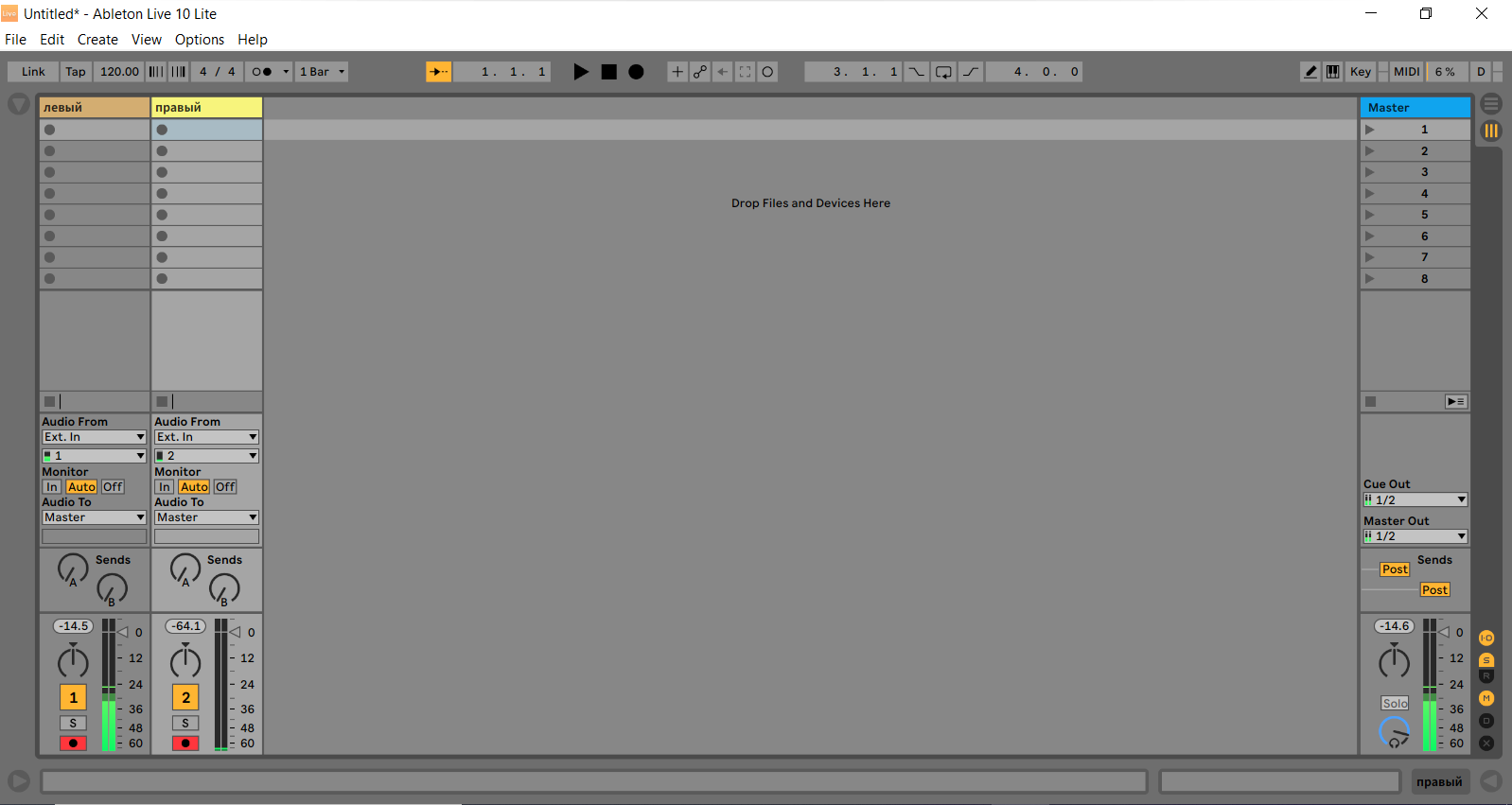
Task: Toggle the In/Out section selector
Action: [x=1486, y=639]
